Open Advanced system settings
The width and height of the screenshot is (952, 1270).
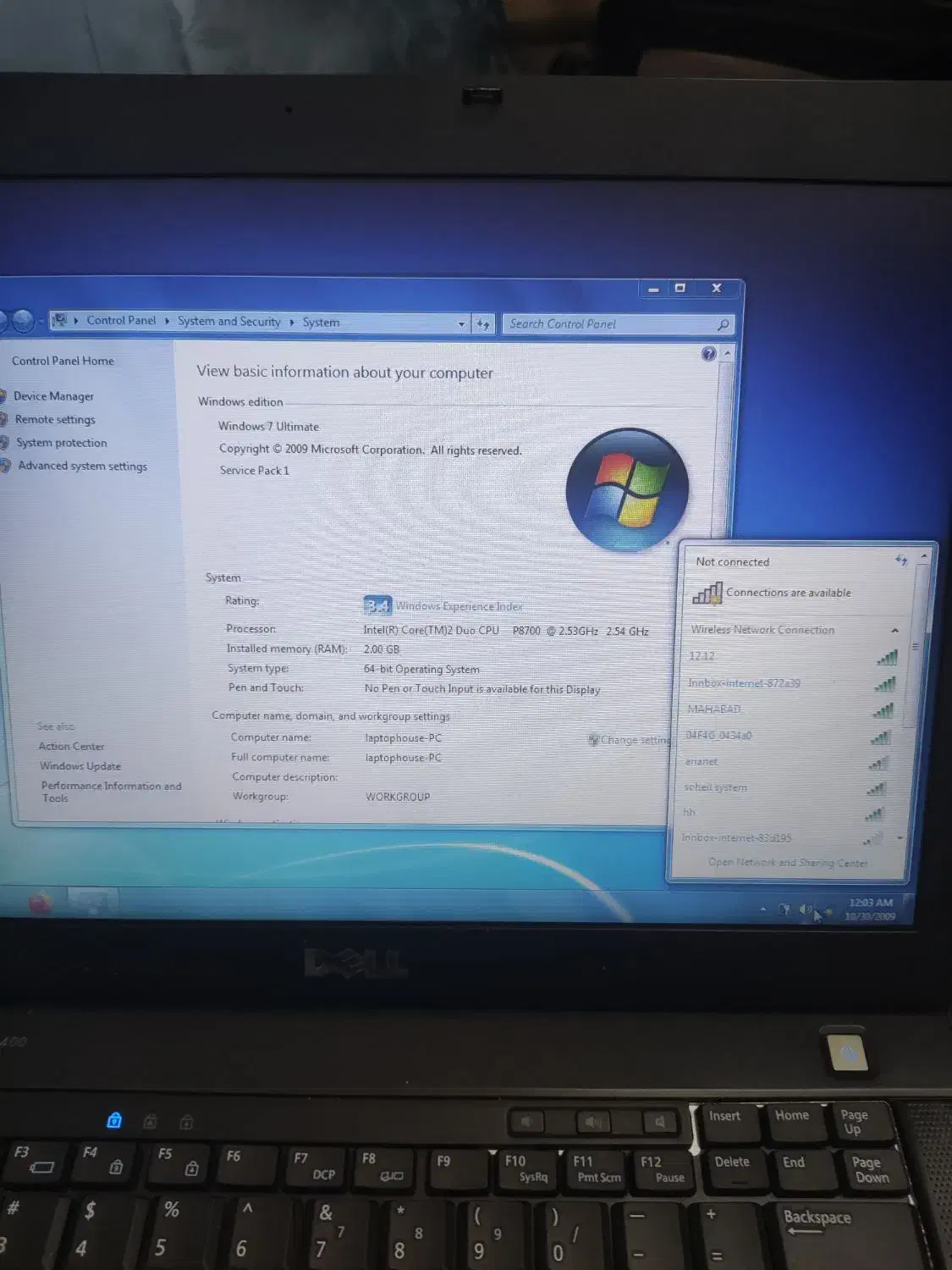[x=82, y=466]
